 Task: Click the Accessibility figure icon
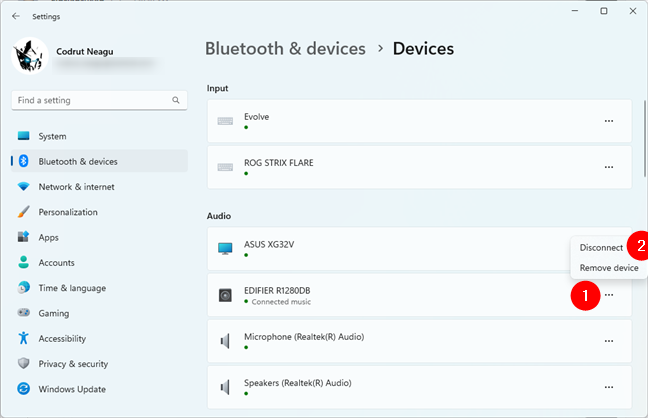click(24, 338)
